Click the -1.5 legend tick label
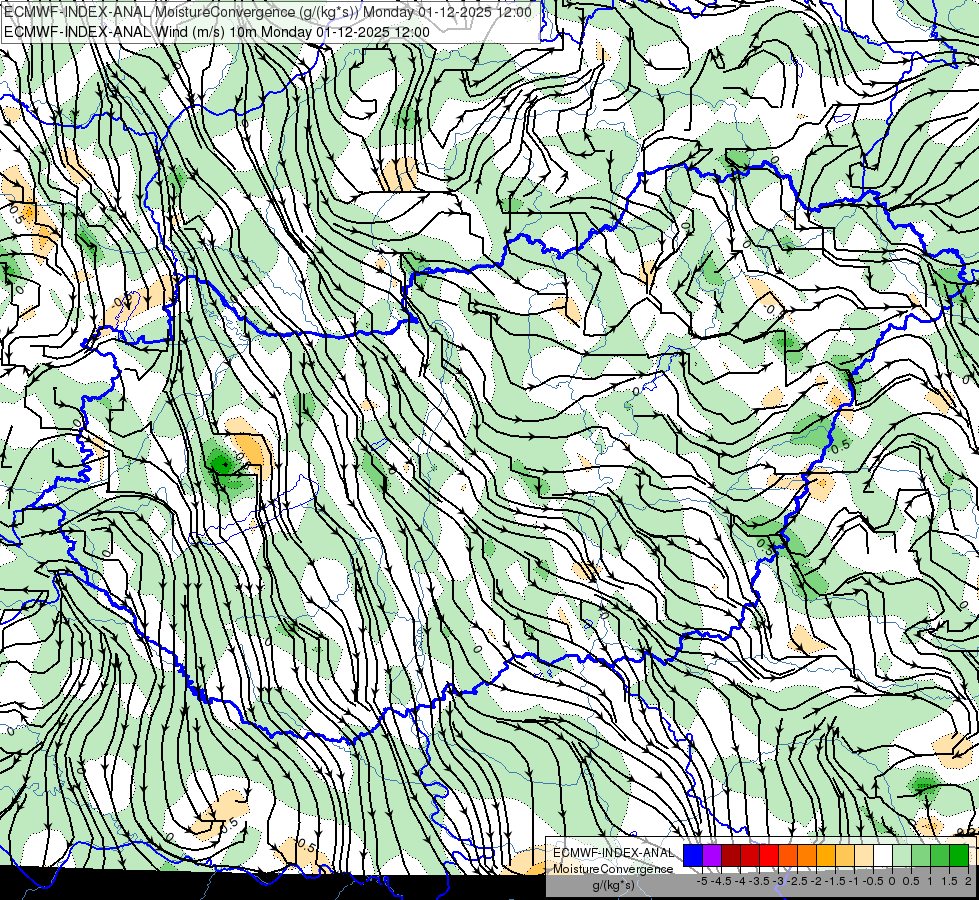 (x=835, y=881)
